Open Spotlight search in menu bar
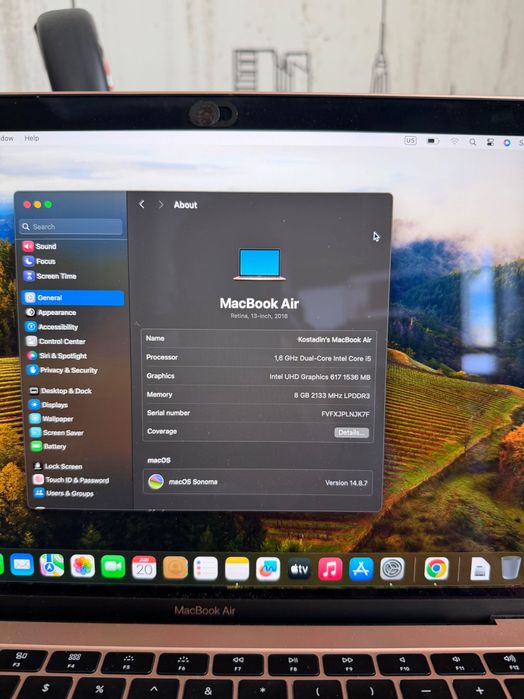The image size is (524, 699). (x=472, y=142)
